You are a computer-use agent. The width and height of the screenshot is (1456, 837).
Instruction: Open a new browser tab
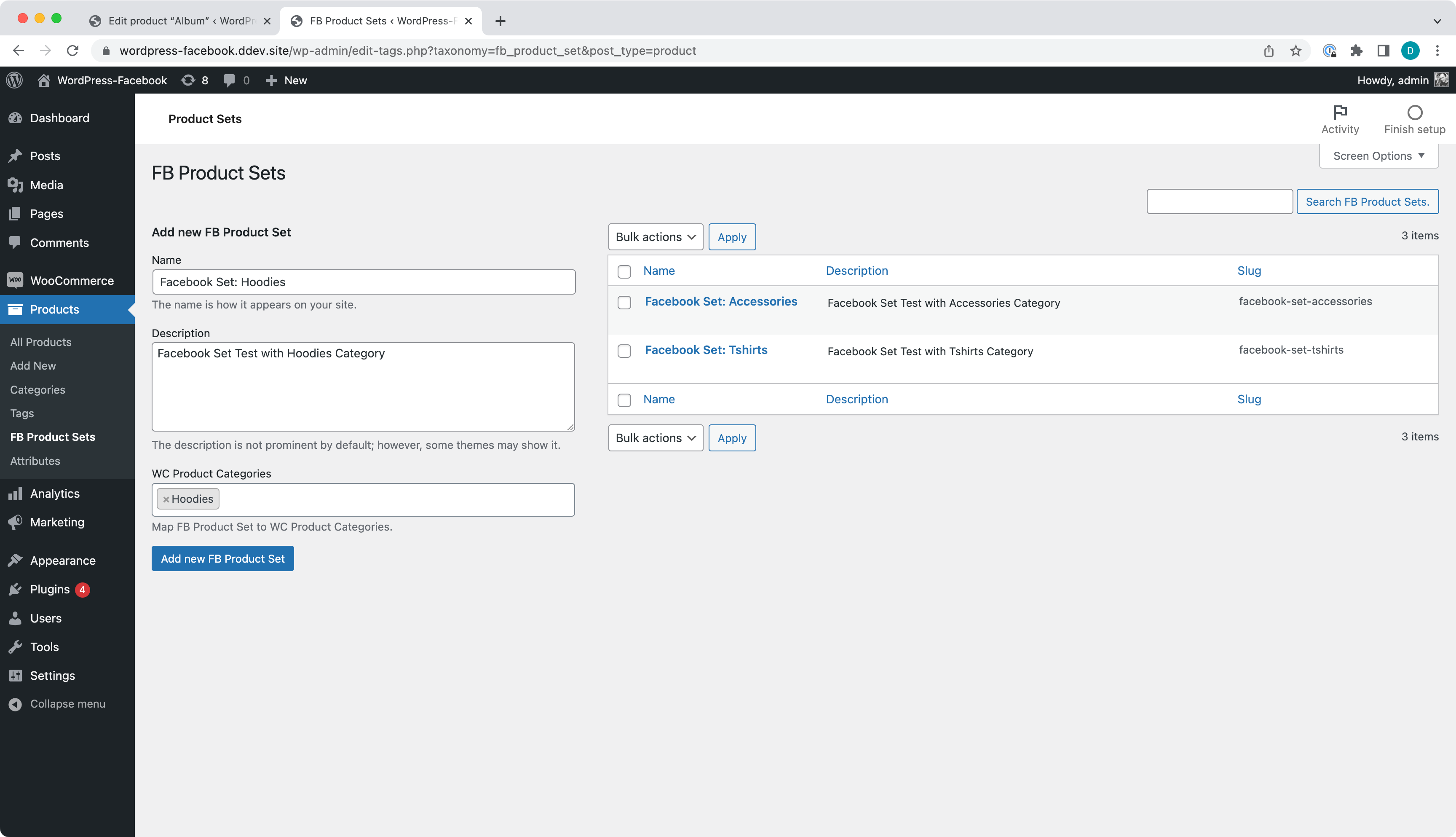coord(500,21)
